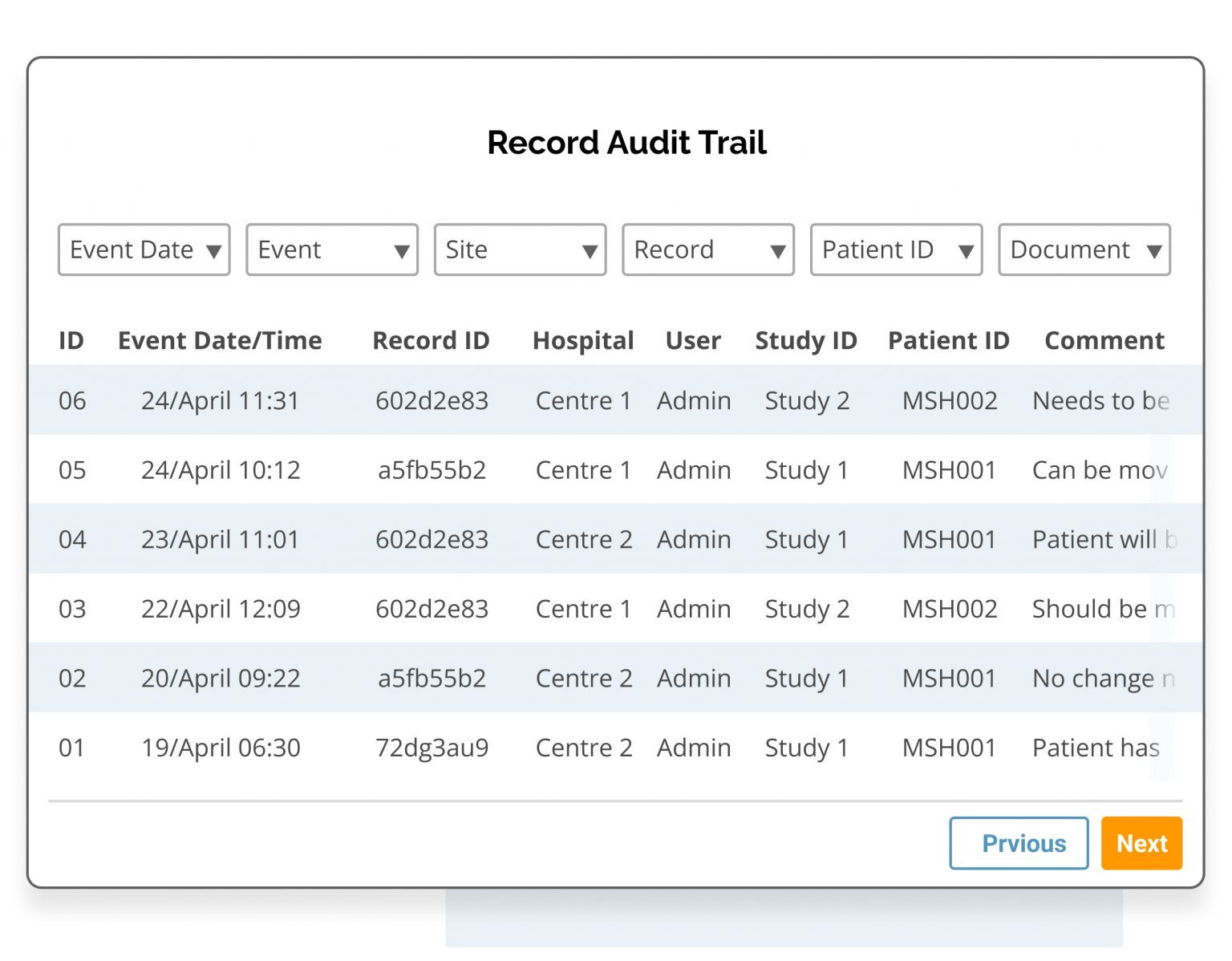Click comment 'Needs to be'
The width and height of the screenshot is (1232, 961).
(1100, 399)
